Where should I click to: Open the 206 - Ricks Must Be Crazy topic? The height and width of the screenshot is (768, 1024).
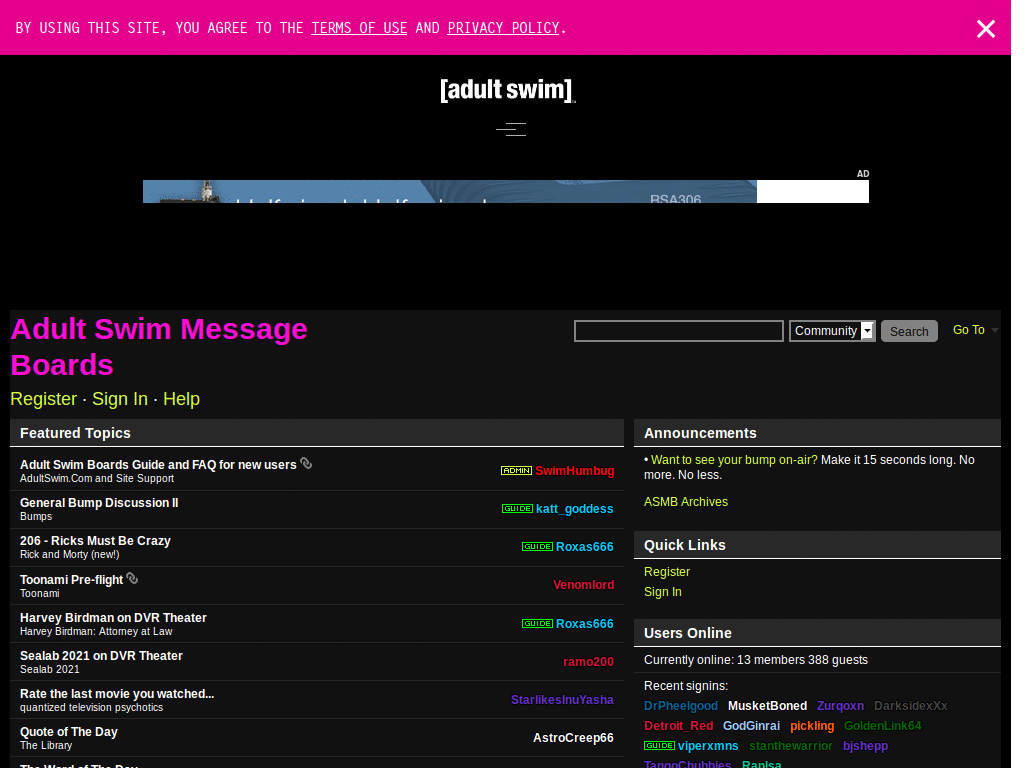[x=95, y=540]
